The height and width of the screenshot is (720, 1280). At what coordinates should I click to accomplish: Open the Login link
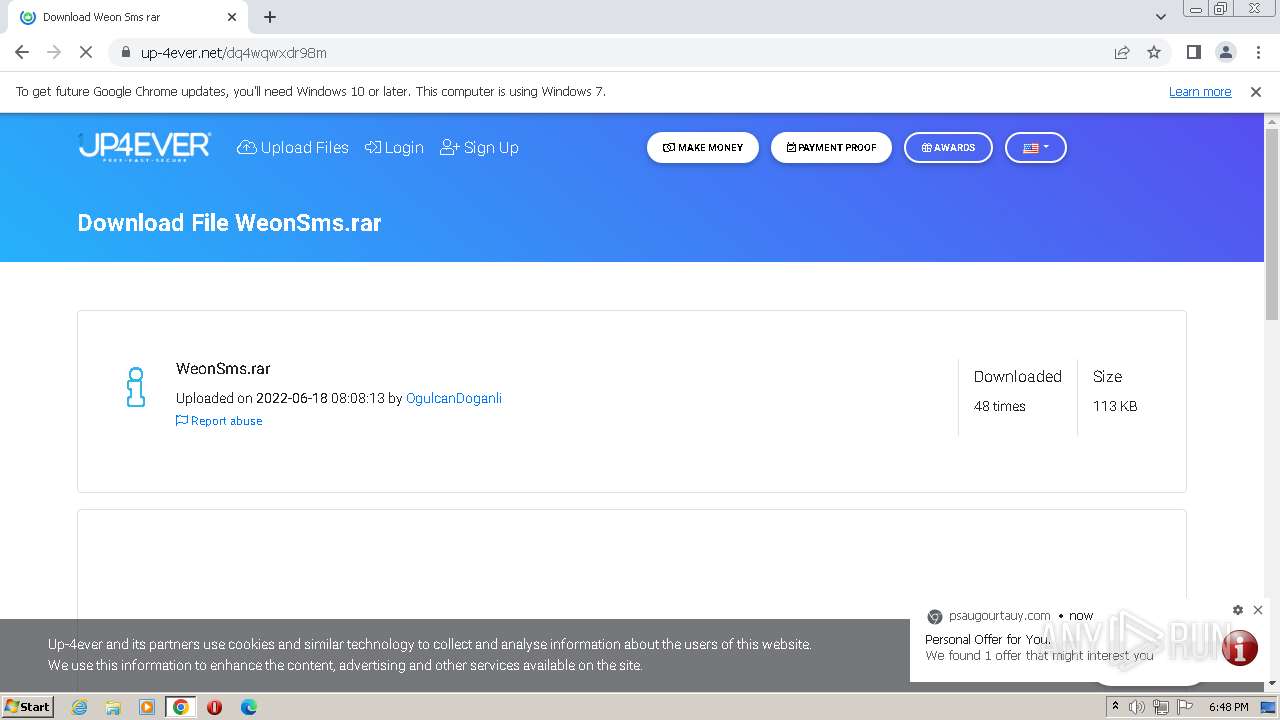394,147
